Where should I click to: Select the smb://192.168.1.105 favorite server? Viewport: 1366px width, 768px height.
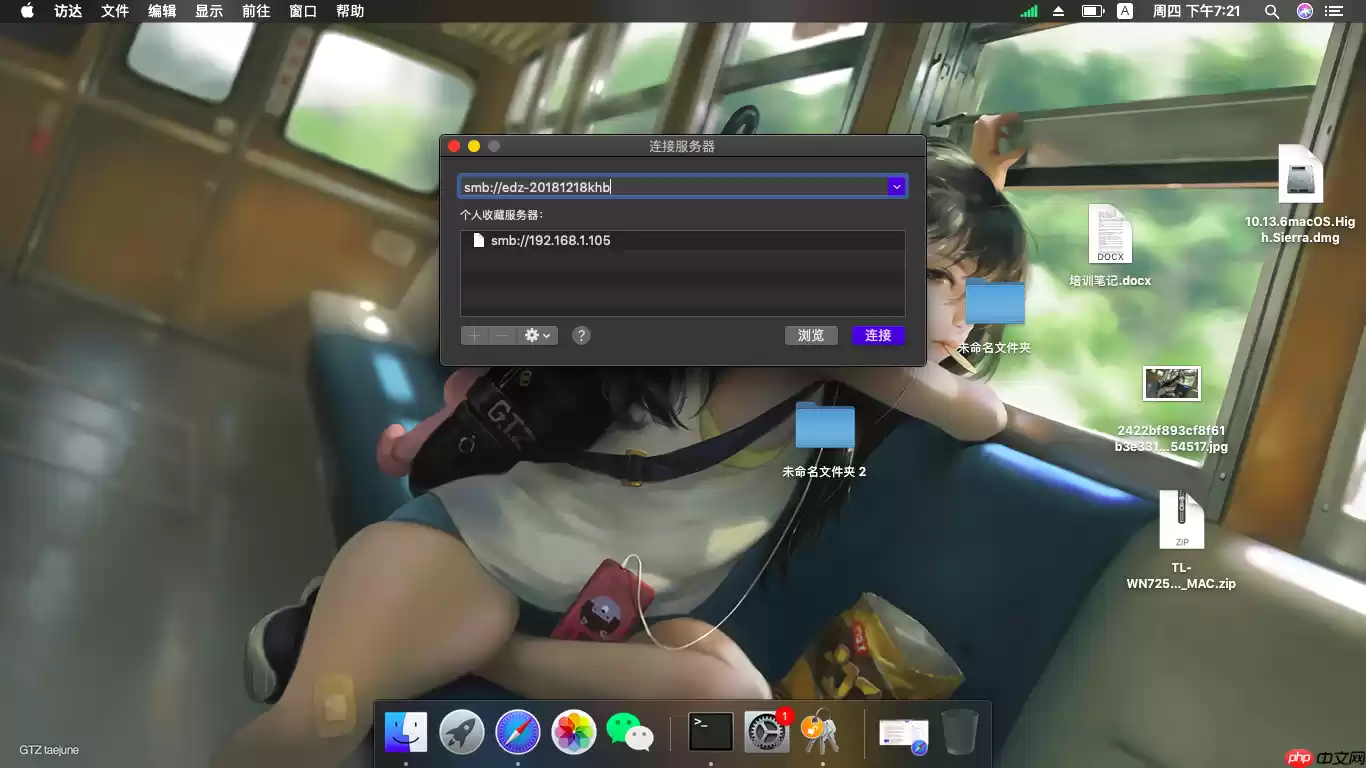click(x=551, y=240)
